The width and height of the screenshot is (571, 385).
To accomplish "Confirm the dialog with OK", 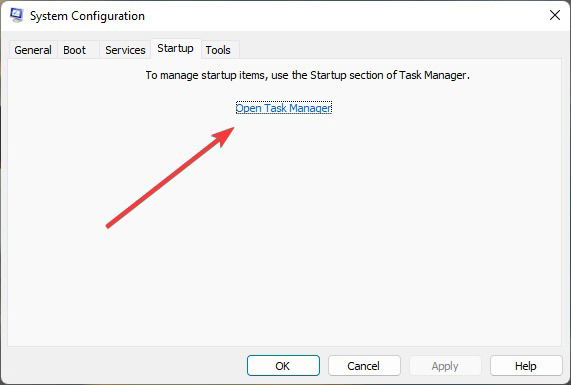I will [x=283, y=366].
